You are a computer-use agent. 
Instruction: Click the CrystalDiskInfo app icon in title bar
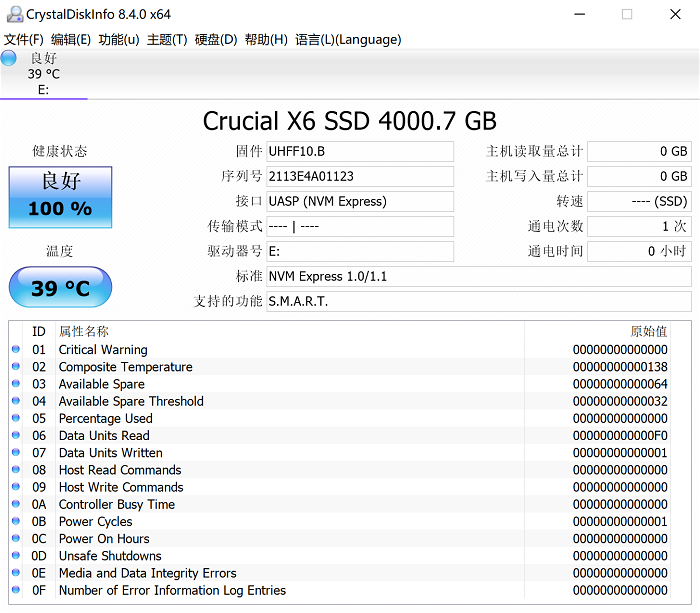(x=13, y=14)
